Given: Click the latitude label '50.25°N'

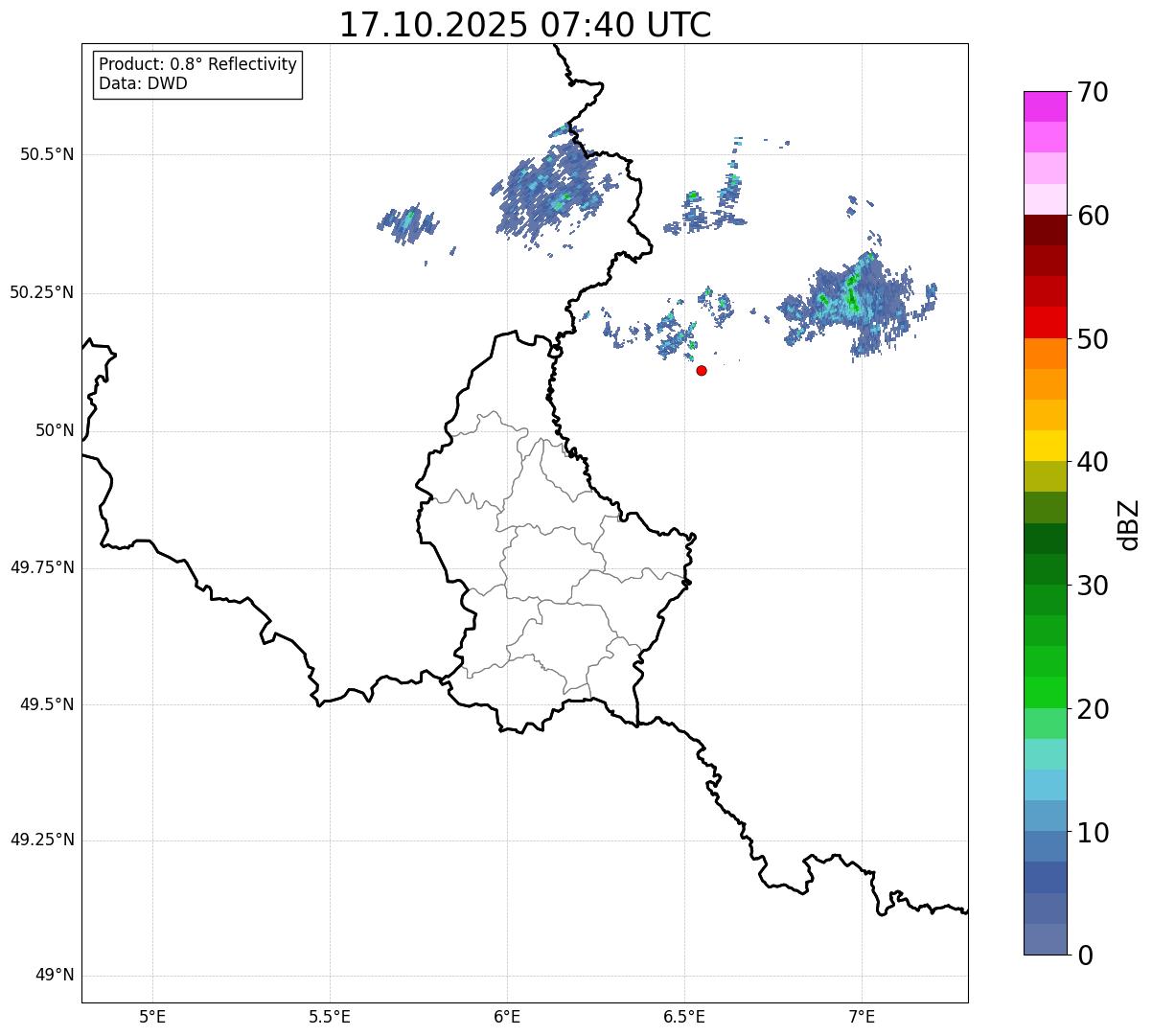Looking at the screenshot, I should (41, 292).
